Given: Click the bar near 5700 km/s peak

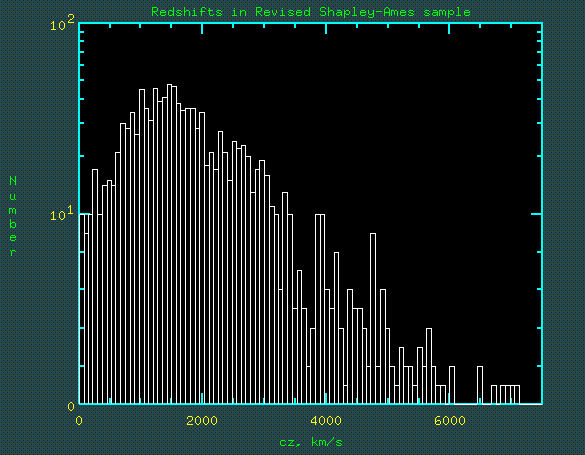Looking at the screenshot, I should coord(429,366).
